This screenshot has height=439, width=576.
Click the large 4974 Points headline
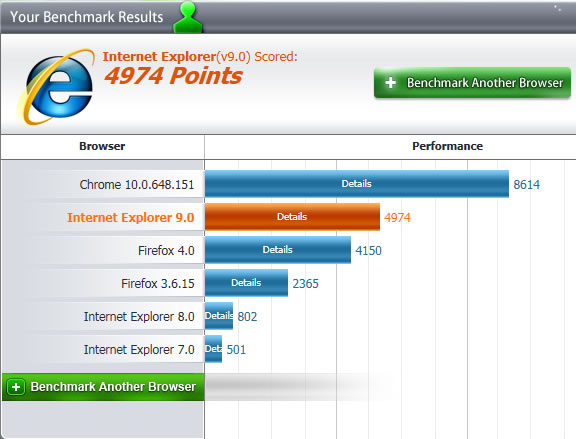tap(173, 76)
